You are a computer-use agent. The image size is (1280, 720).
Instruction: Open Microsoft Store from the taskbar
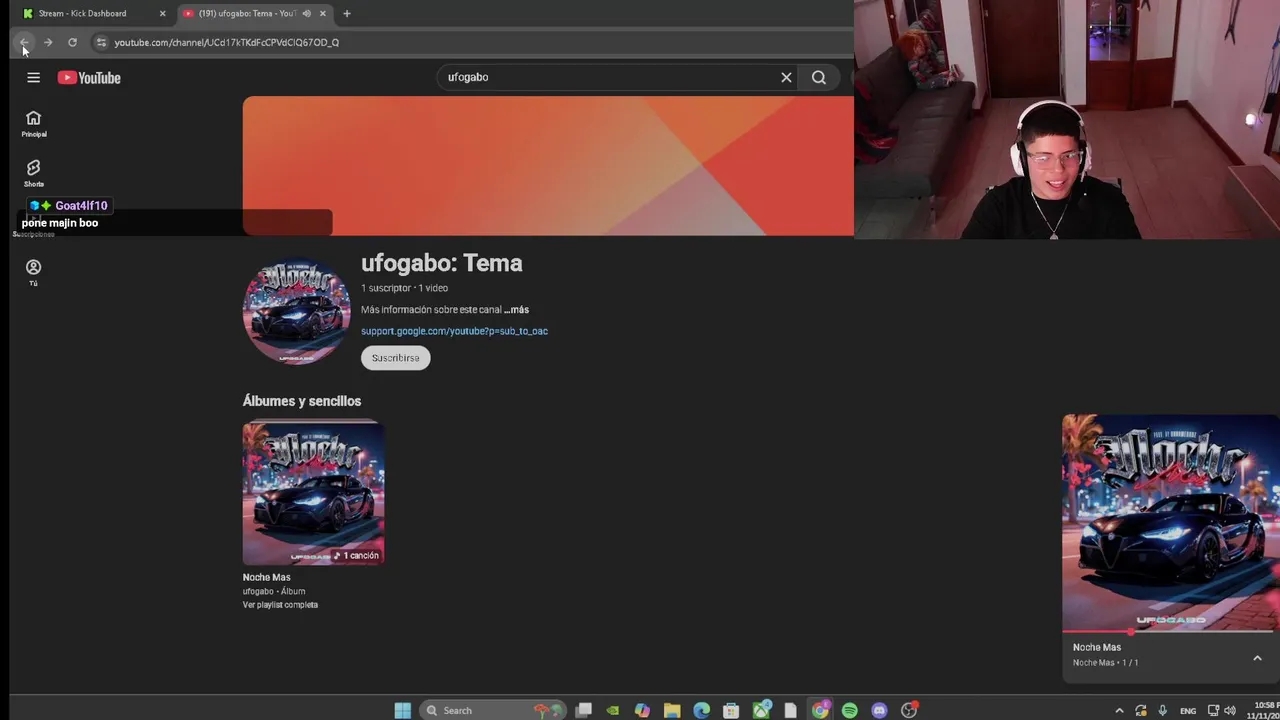click(731, 710)
